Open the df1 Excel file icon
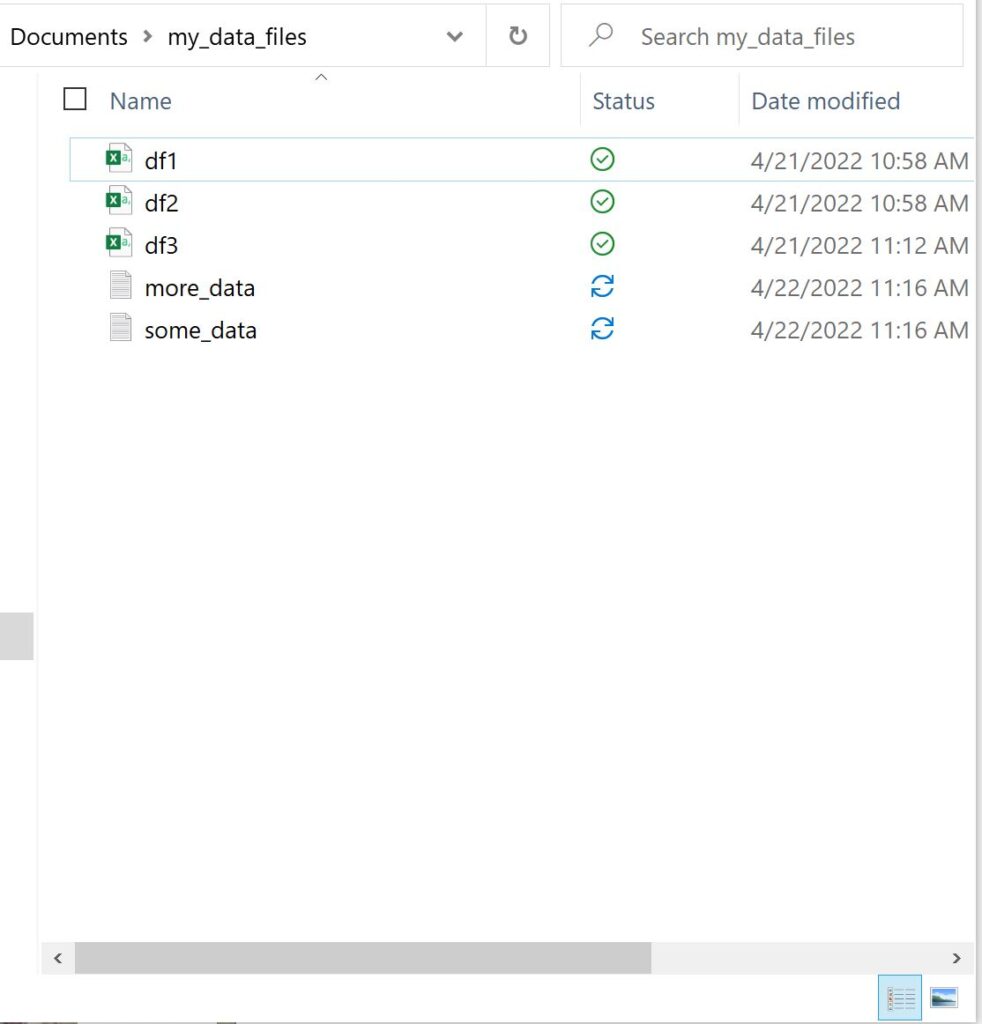The height and width of the screenshot is (1024, 982). click(119, 159)
